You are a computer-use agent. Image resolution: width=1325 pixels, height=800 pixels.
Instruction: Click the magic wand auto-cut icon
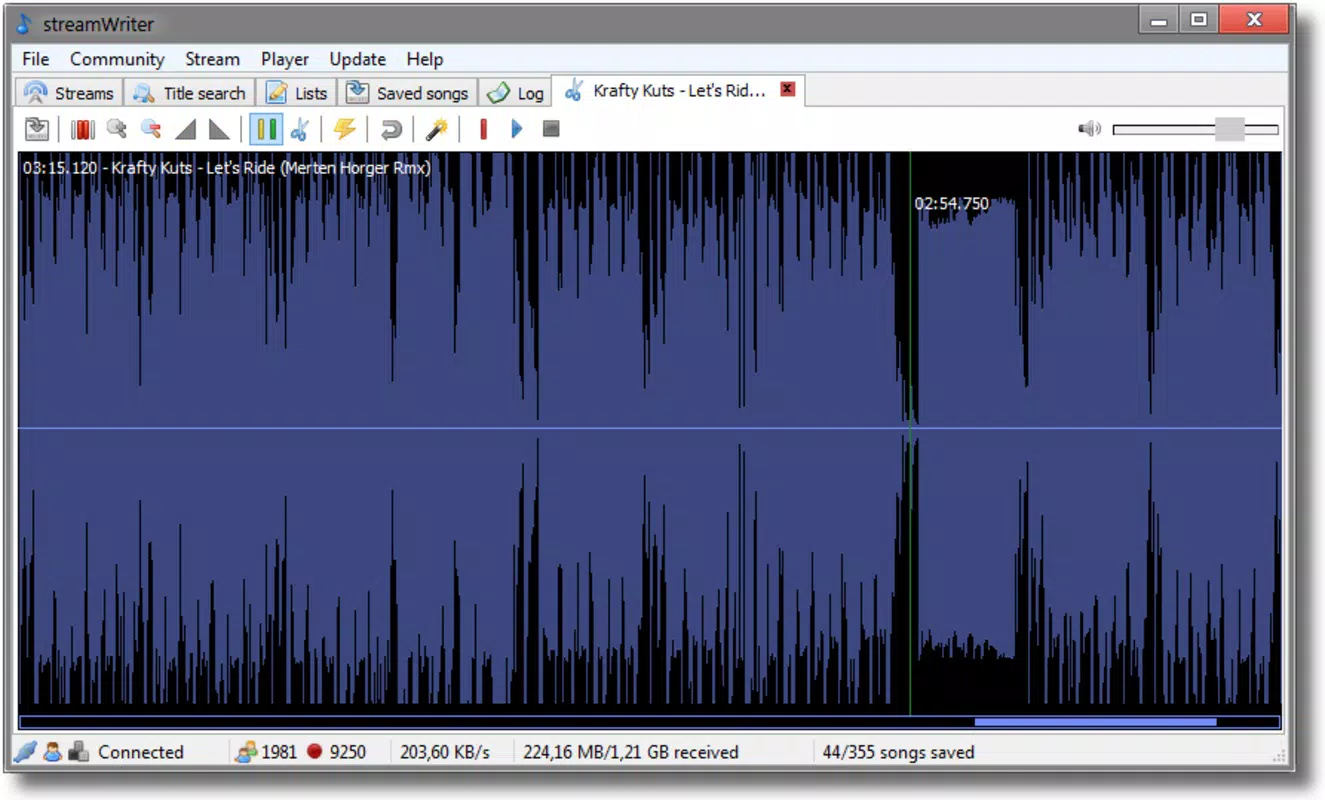(437, 129)
